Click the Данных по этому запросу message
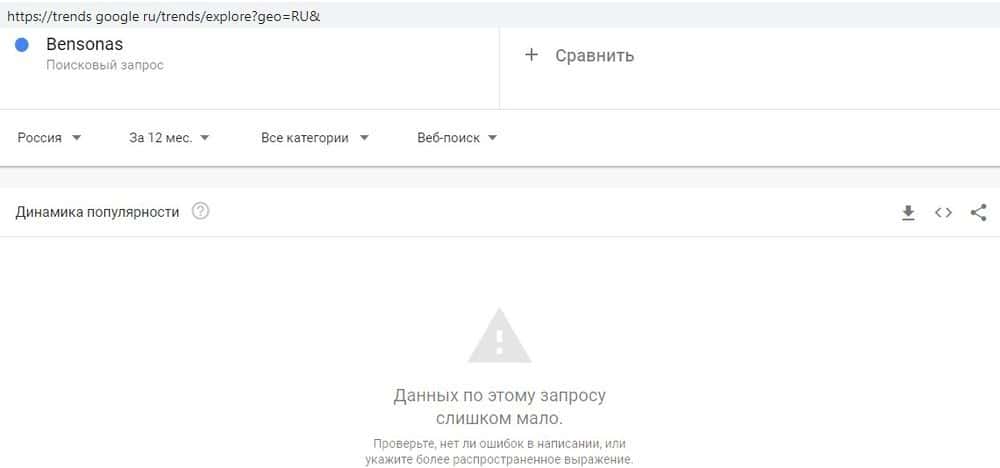The width and height of the screenshot is (1000, 468). [499, 407]
